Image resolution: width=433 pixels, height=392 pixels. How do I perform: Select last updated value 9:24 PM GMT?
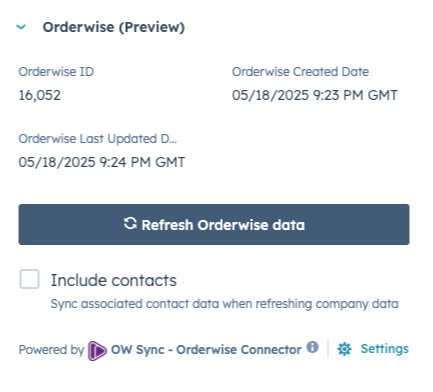coord(102,162)
